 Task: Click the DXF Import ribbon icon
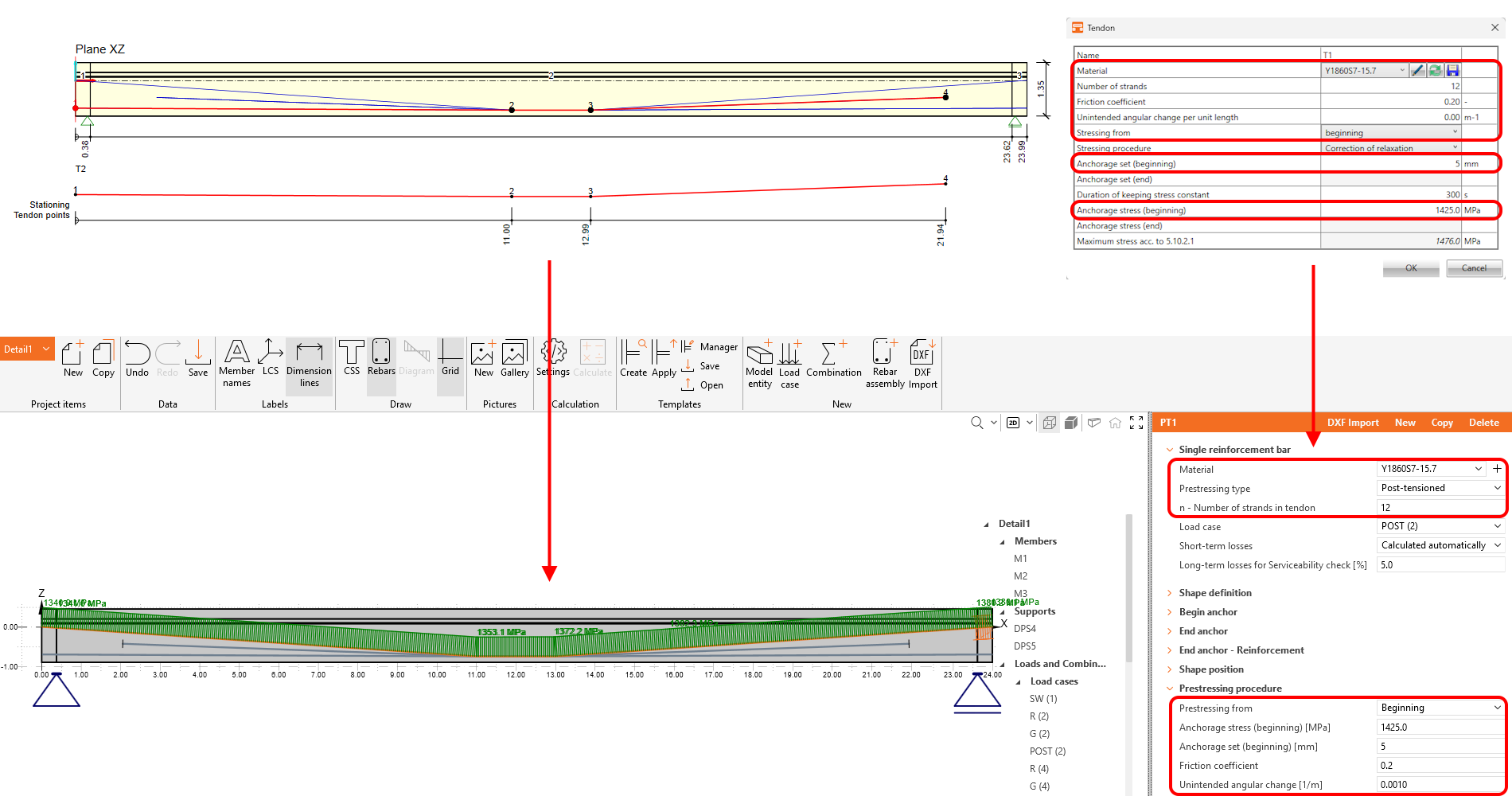tap(922, 363)
